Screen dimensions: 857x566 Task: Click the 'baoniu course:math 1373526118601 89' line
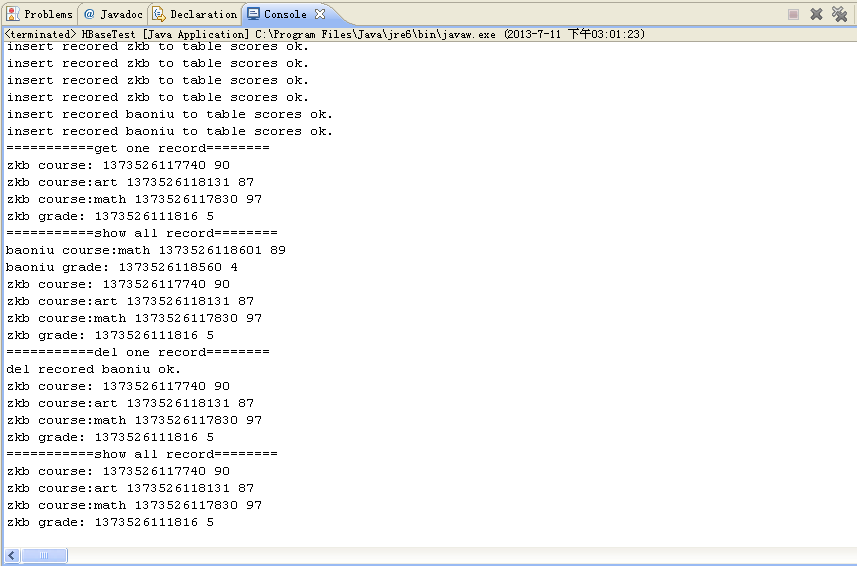pos(146,250)
